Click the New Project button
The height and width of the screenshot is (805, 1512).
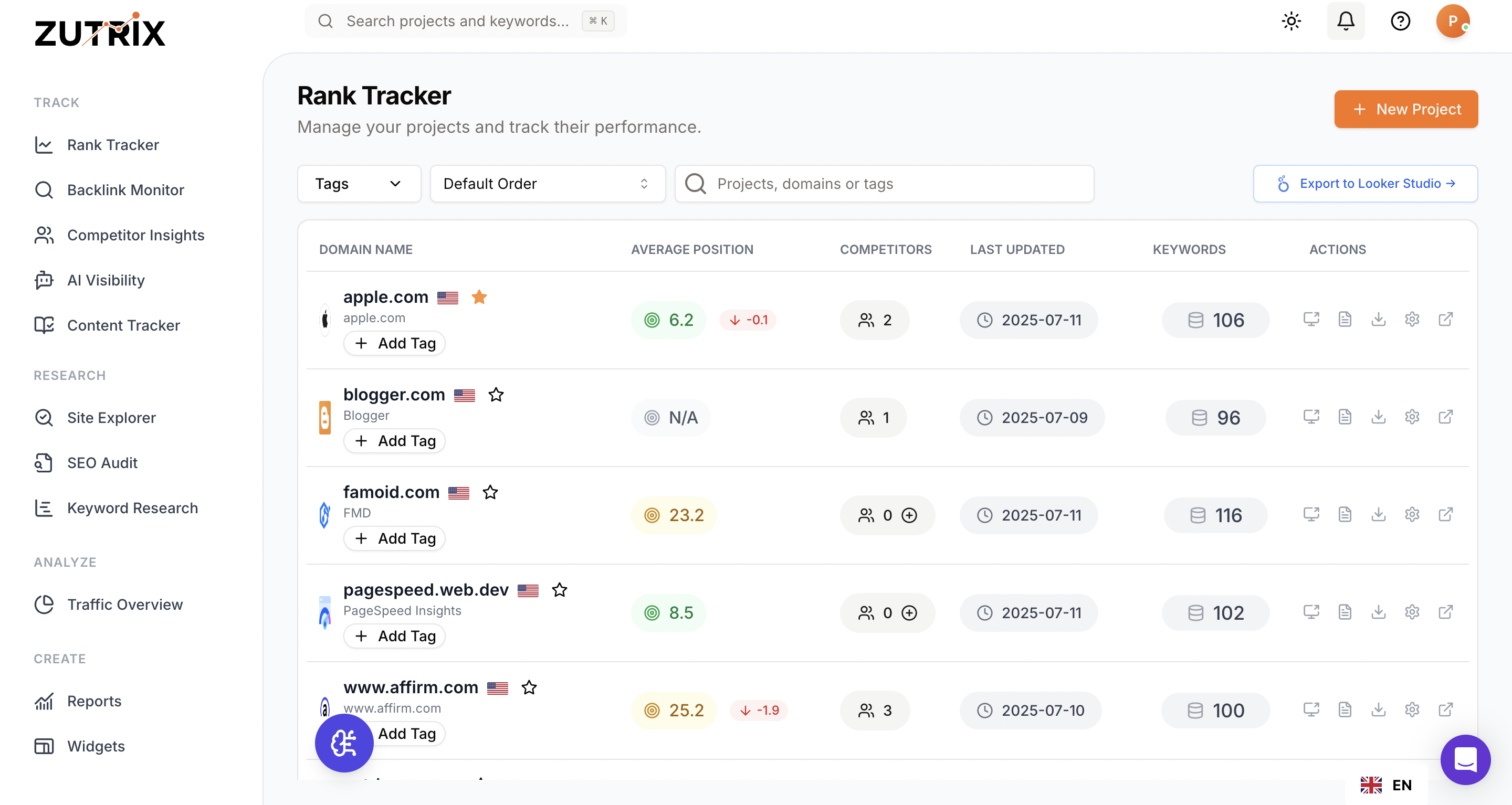[1405, 109]
